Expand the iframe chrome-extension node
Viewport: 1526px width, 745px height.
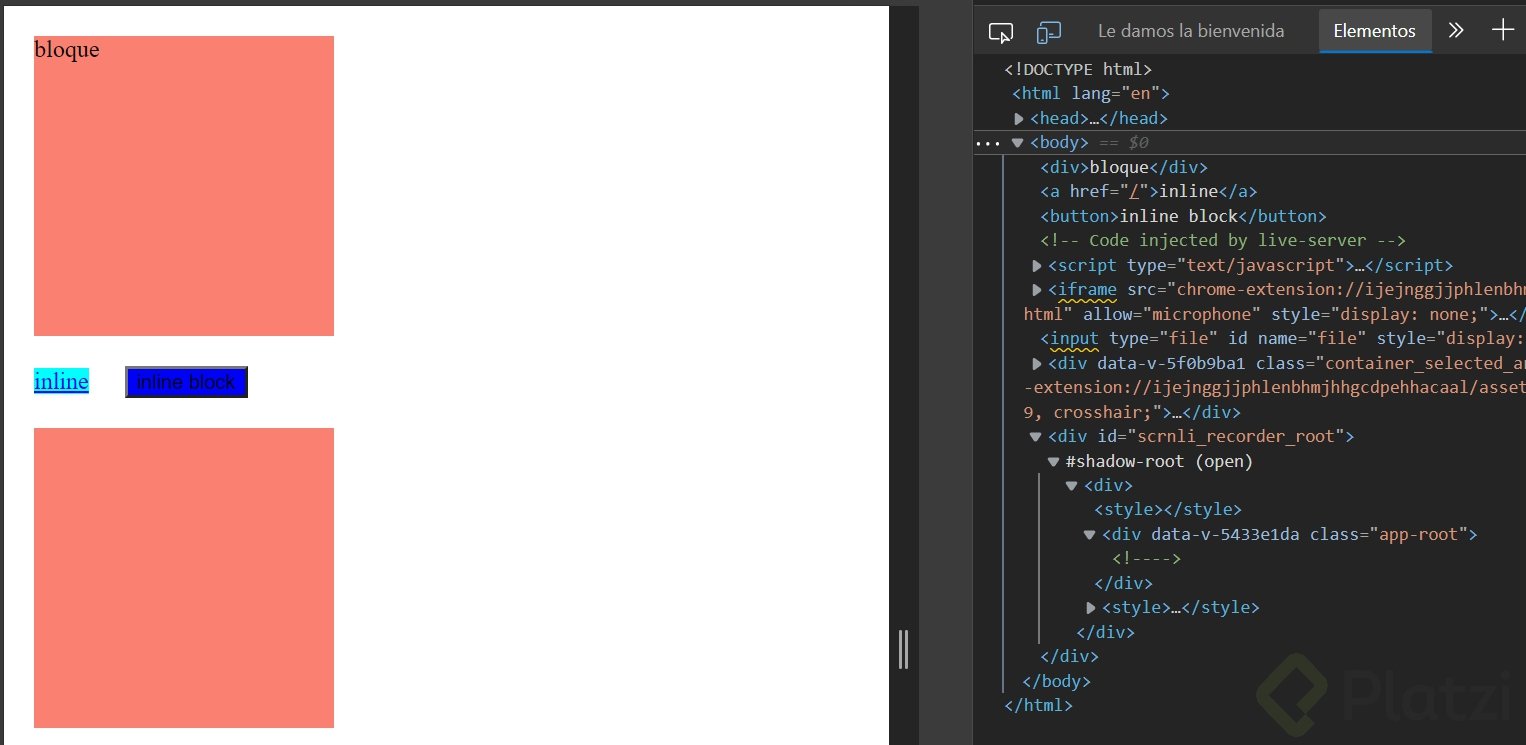coord(1037,290)
